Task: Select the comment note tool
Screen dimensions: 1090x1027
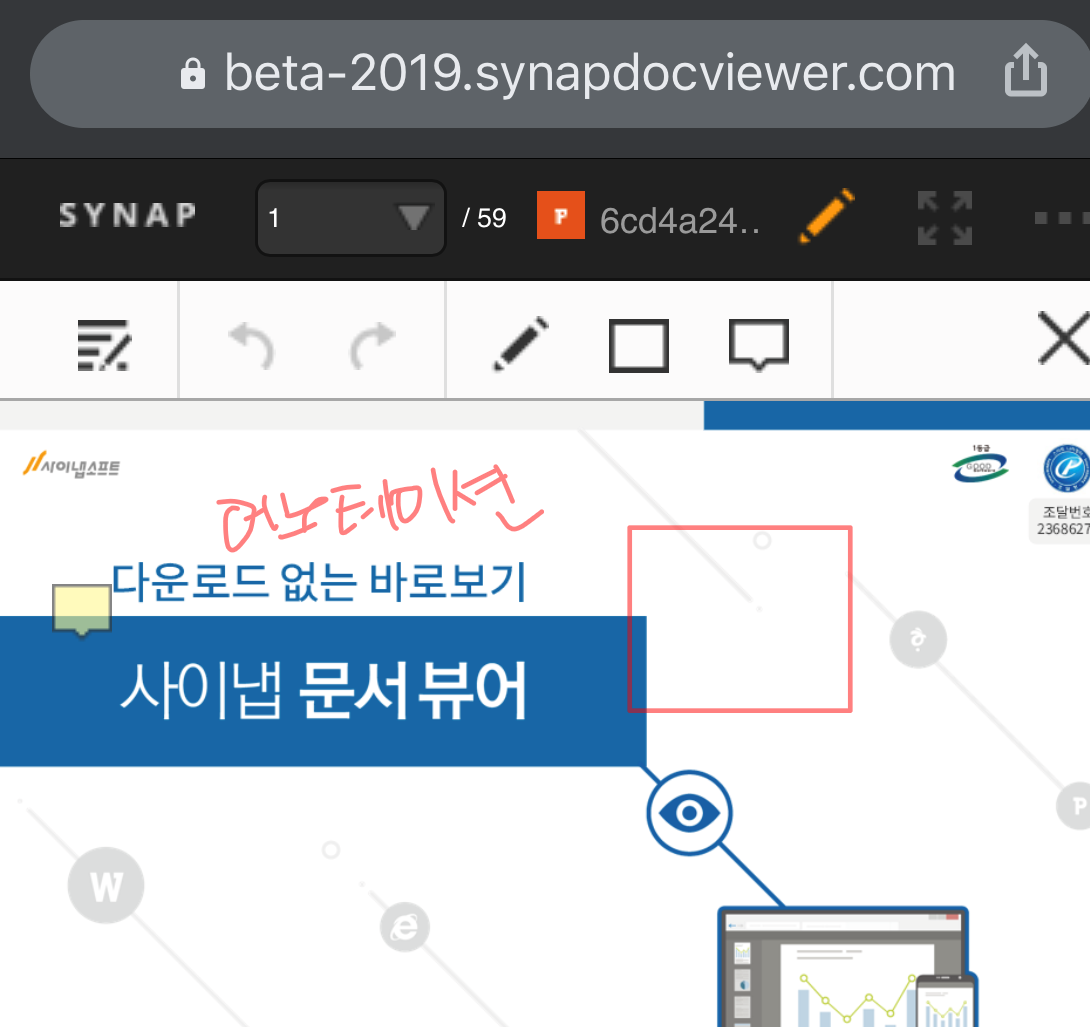Action: [x=758, y=345]
